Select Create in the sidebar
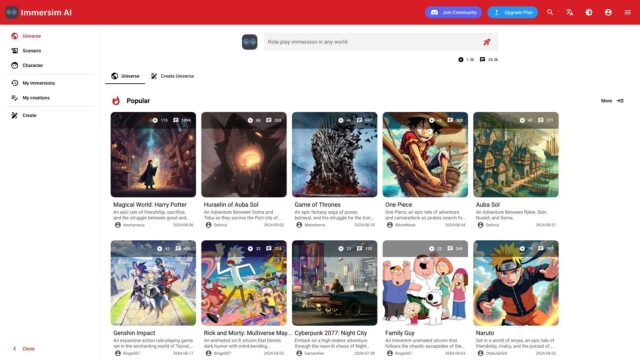The image size is (640, 360). (51, 115)
